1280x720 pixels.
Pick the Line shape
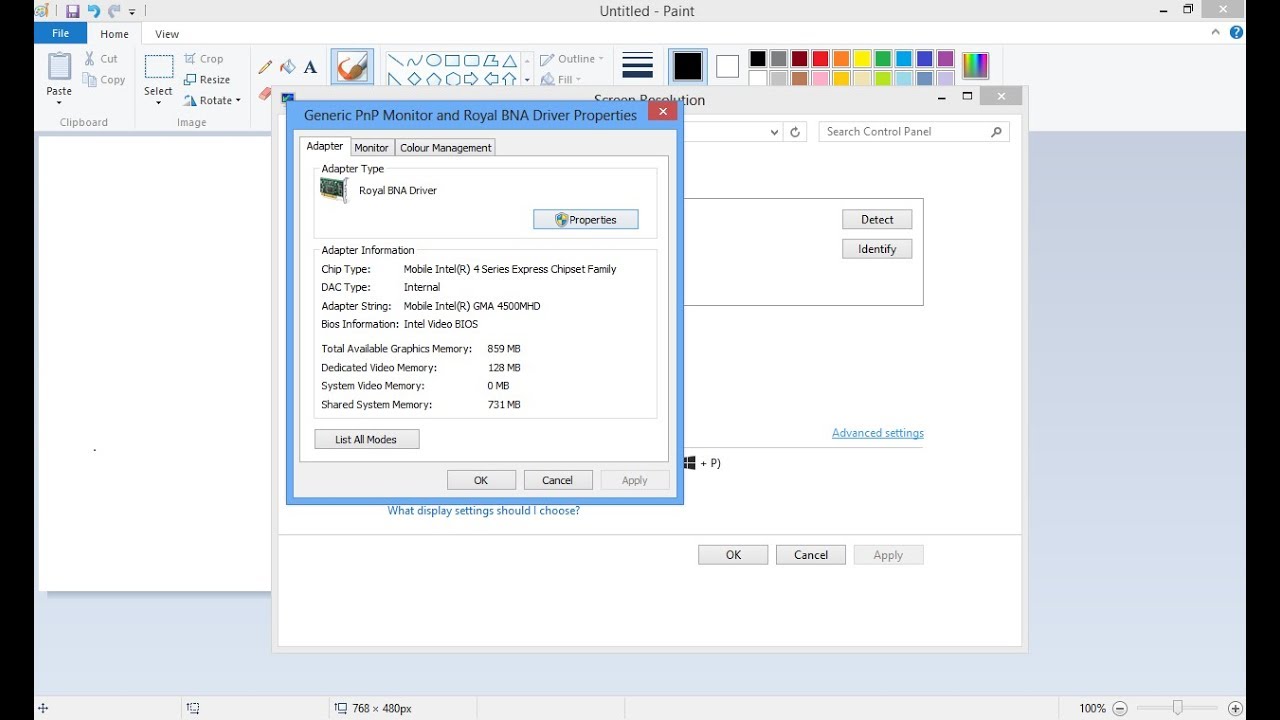(x=395, y=60)
